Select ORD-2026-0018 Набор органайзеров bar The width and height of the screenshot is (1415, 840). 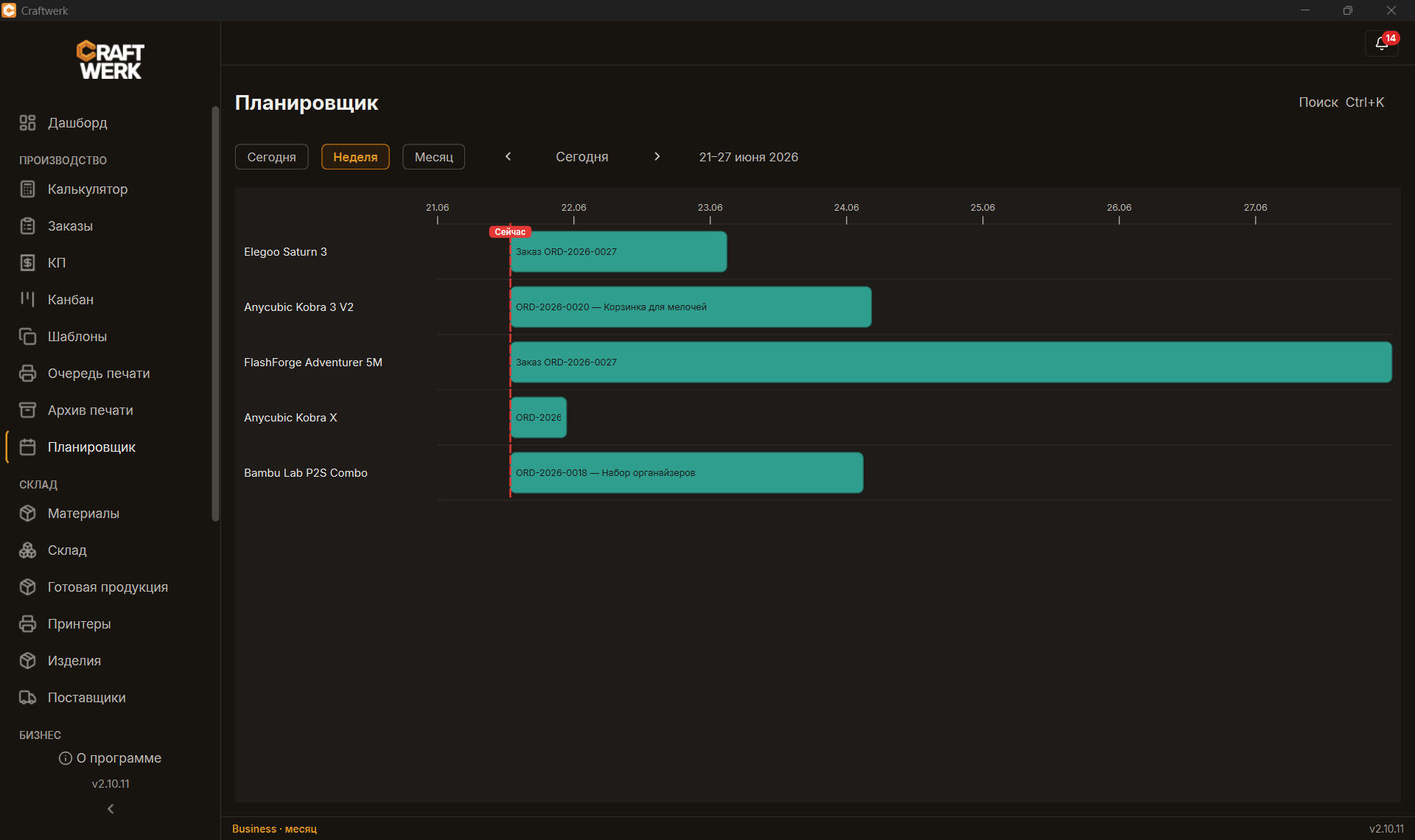point(686,473)
